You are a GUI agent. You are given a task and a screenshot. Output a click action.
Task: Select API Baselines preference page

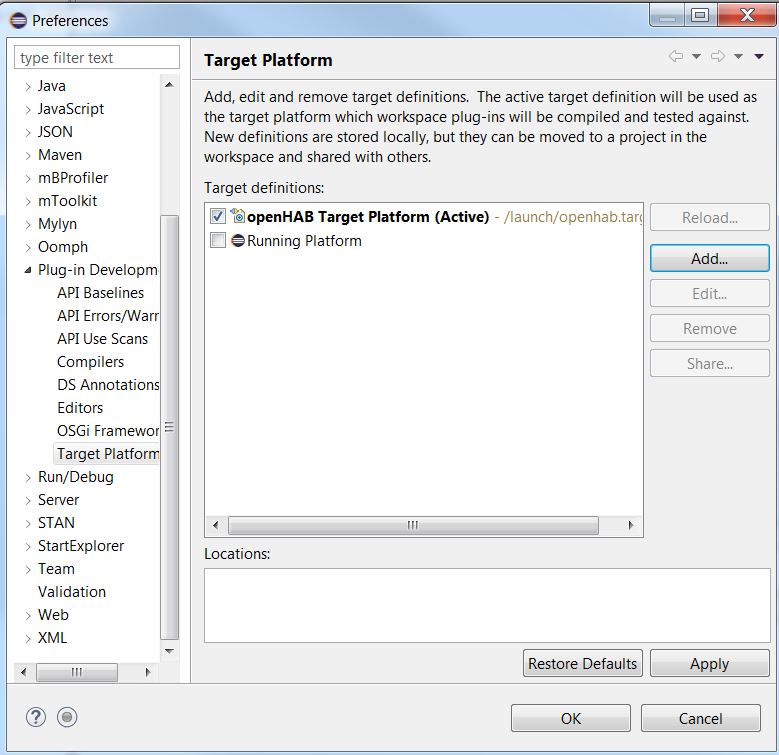pyautogui.click(x=100, y=293)
